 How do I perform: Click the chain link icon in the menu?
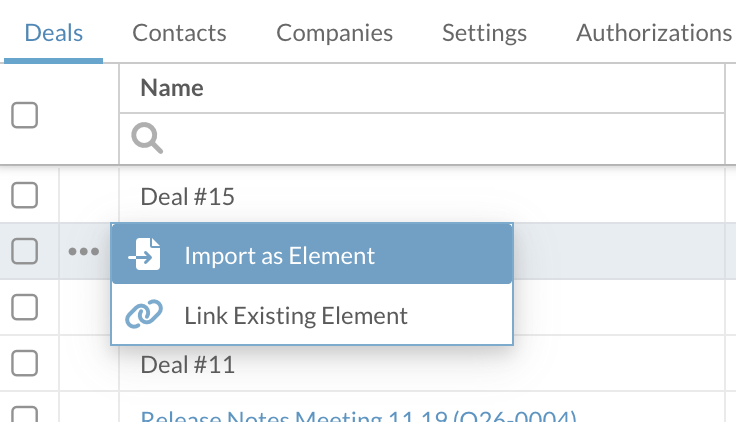click(x=144, y=315)
